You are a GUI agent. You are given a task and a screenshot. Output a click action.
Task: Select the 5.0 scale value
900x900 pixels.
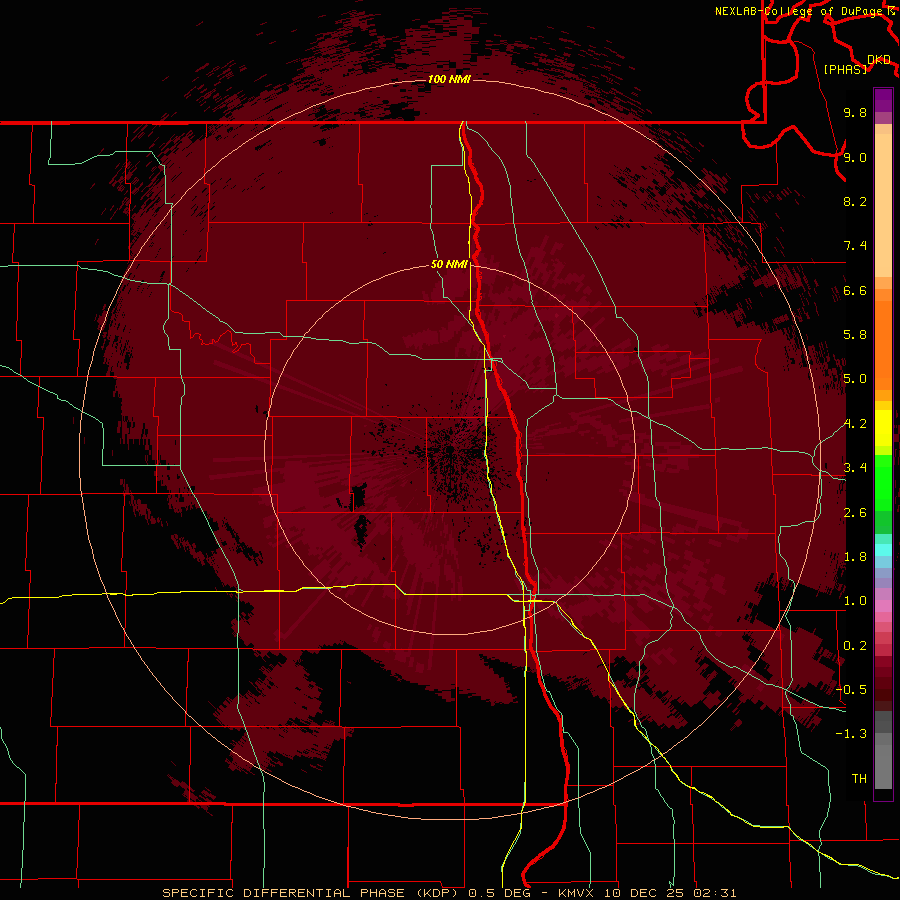coord(855,379)
